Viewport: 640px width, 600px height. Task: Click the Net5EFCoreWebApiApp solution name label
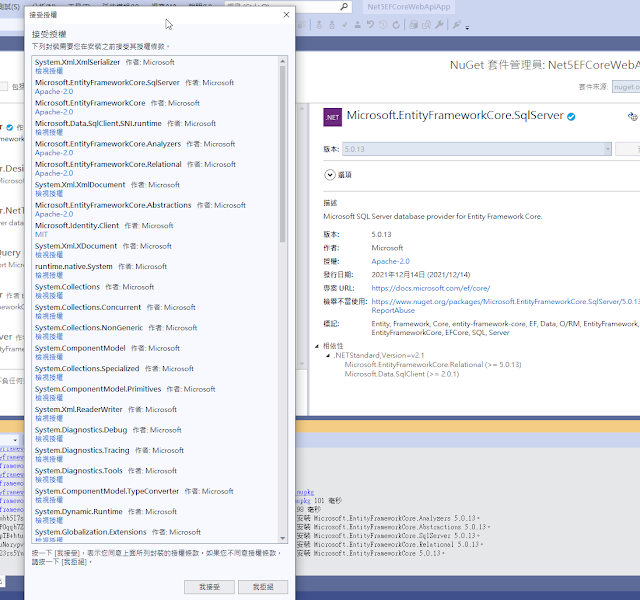pyautogui.click(x=409, y=7)
